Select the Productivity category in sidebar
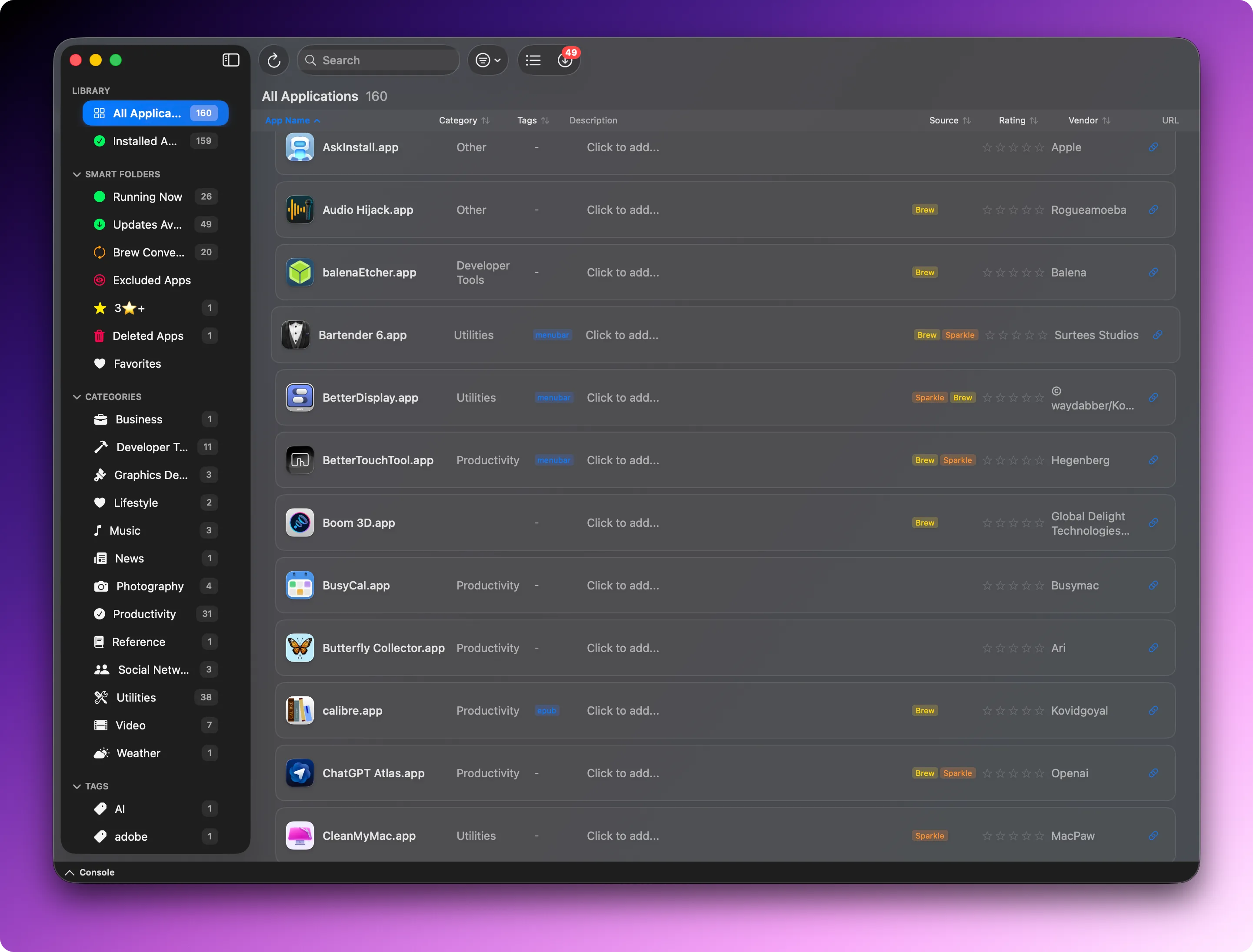Viewport: 1253px width, 952px height. pos(155,614)
